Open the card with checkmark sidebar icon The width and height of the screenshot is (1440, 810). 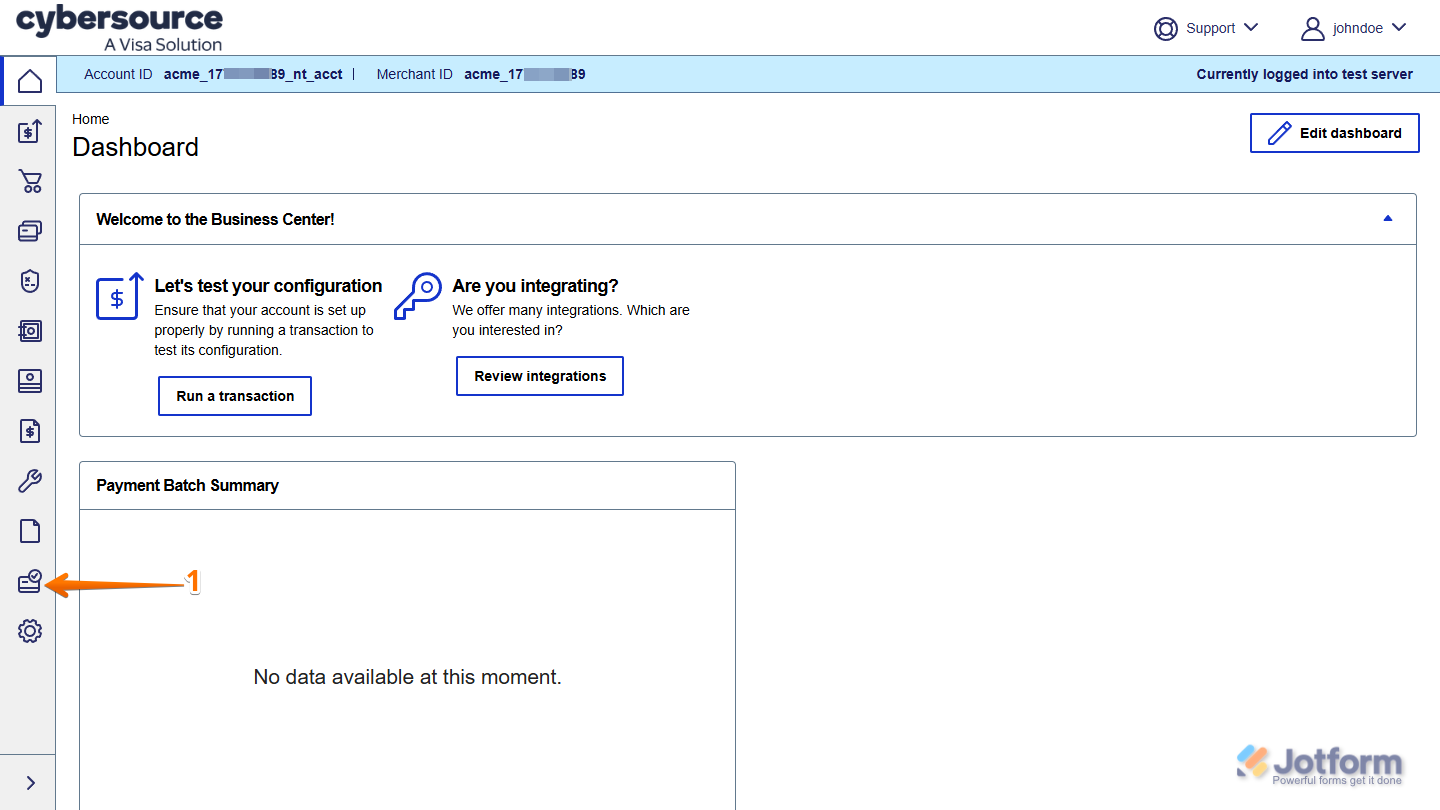point(30,581)
